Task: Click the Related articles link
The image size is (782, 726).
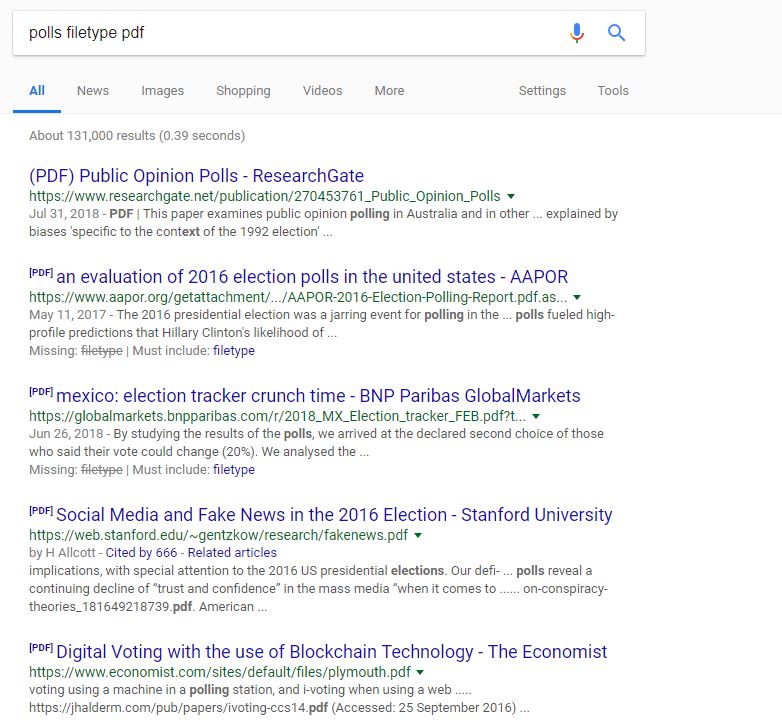Action: (232, 553)
